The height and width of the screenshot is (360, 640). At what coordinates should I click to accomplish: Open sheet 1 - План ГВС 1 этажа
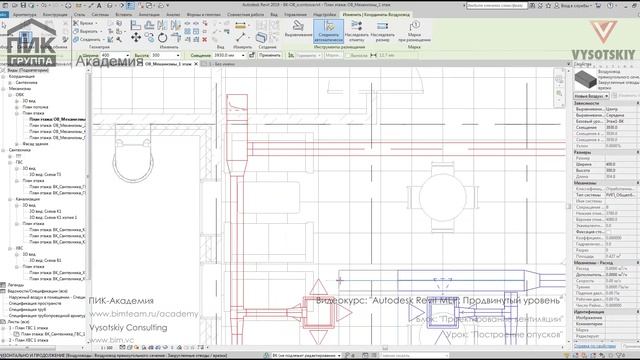tap(29, 328)
